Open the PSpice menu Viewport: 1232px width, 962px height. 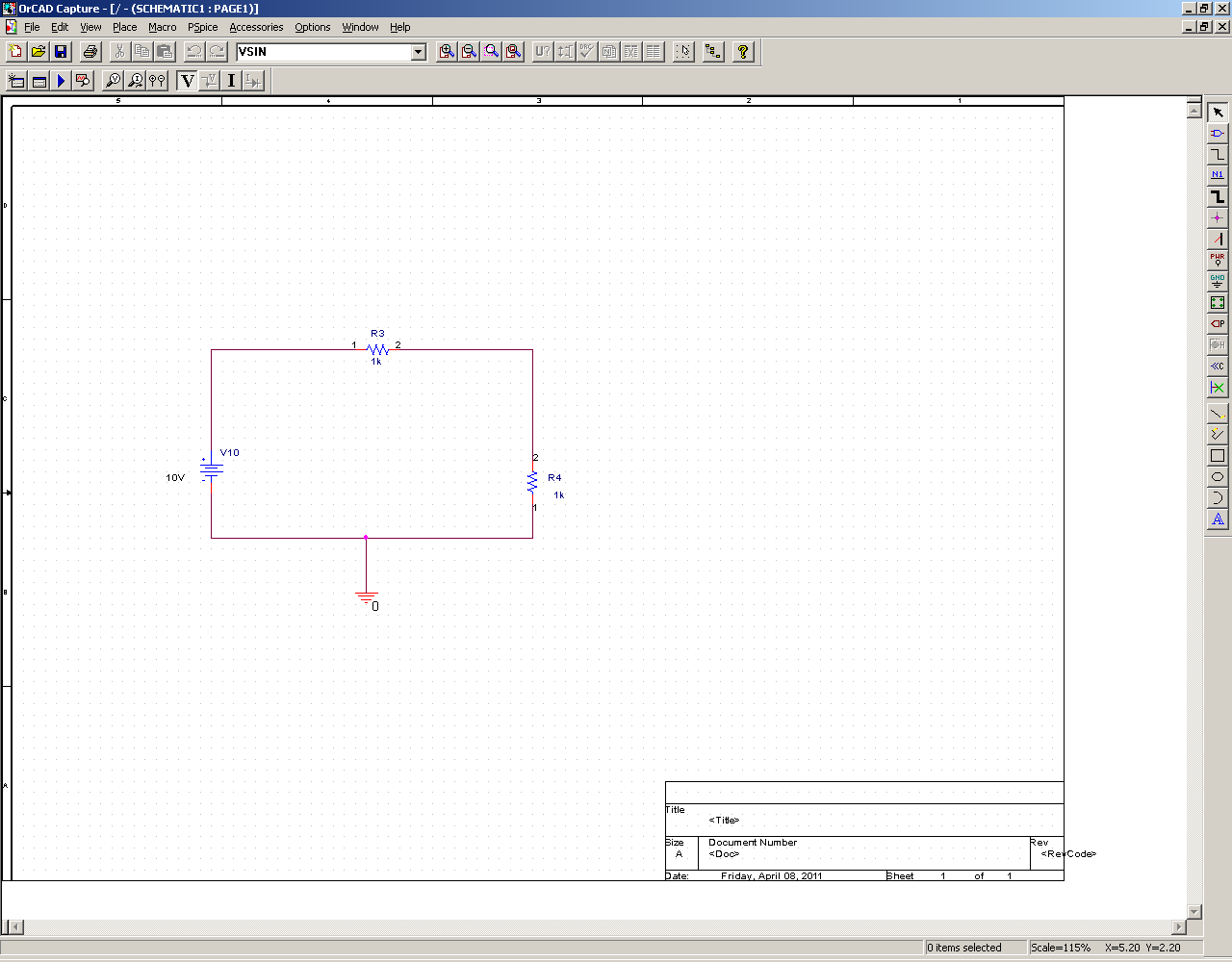[203, 27]
